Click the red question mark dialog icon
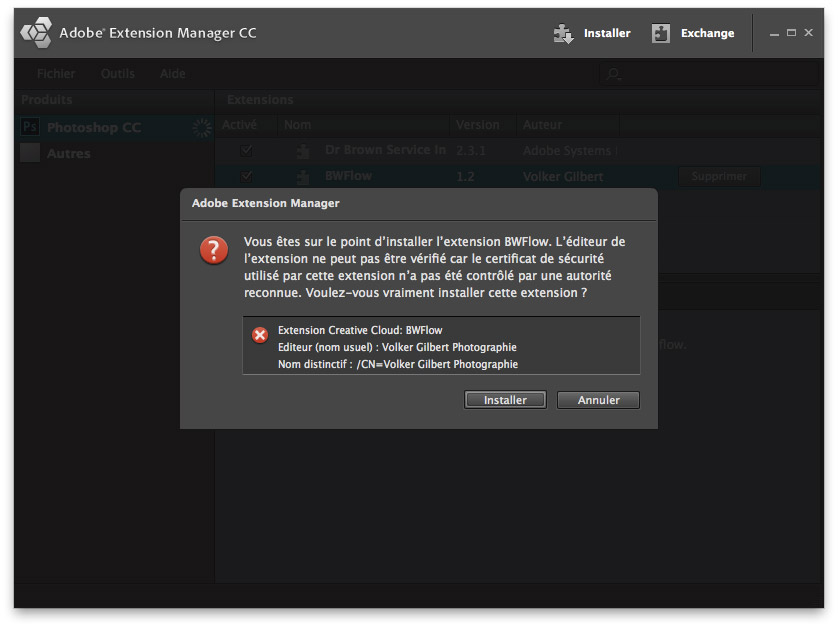 click(x=214, y=250)
